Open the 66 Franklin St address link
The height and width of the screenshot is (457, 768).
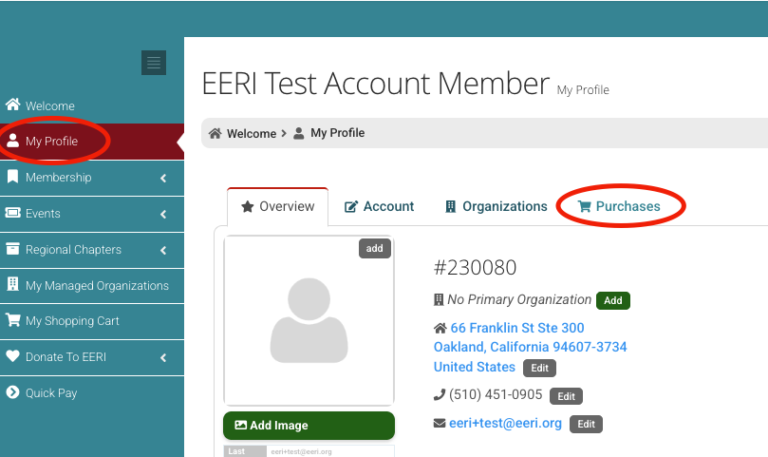pyautogui.click(x=517, y=328)
